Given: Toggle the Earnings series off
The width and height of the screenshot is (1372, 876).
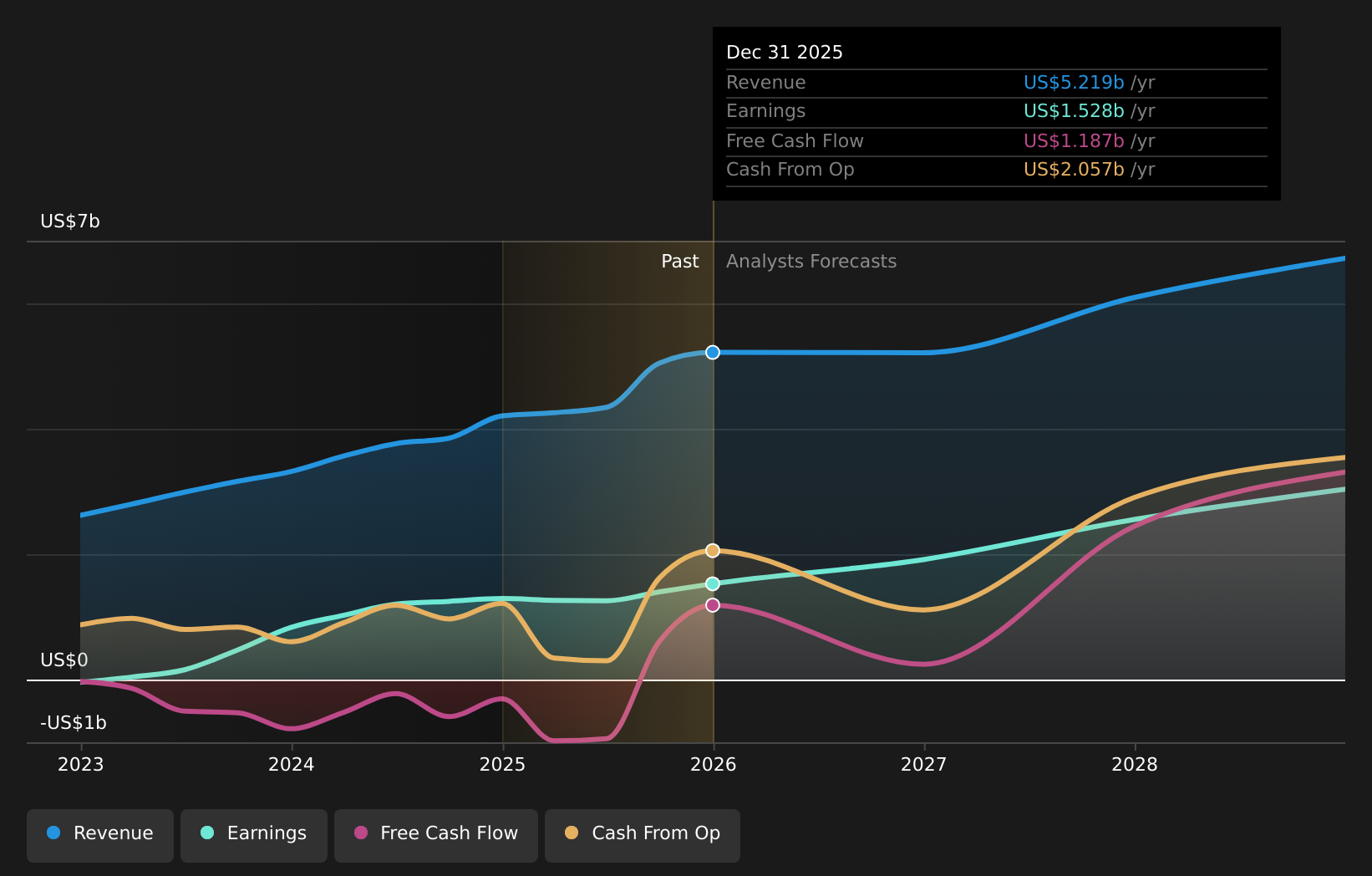Looking at the screenshot, I should pyautogui.click(x=253, y=833).
